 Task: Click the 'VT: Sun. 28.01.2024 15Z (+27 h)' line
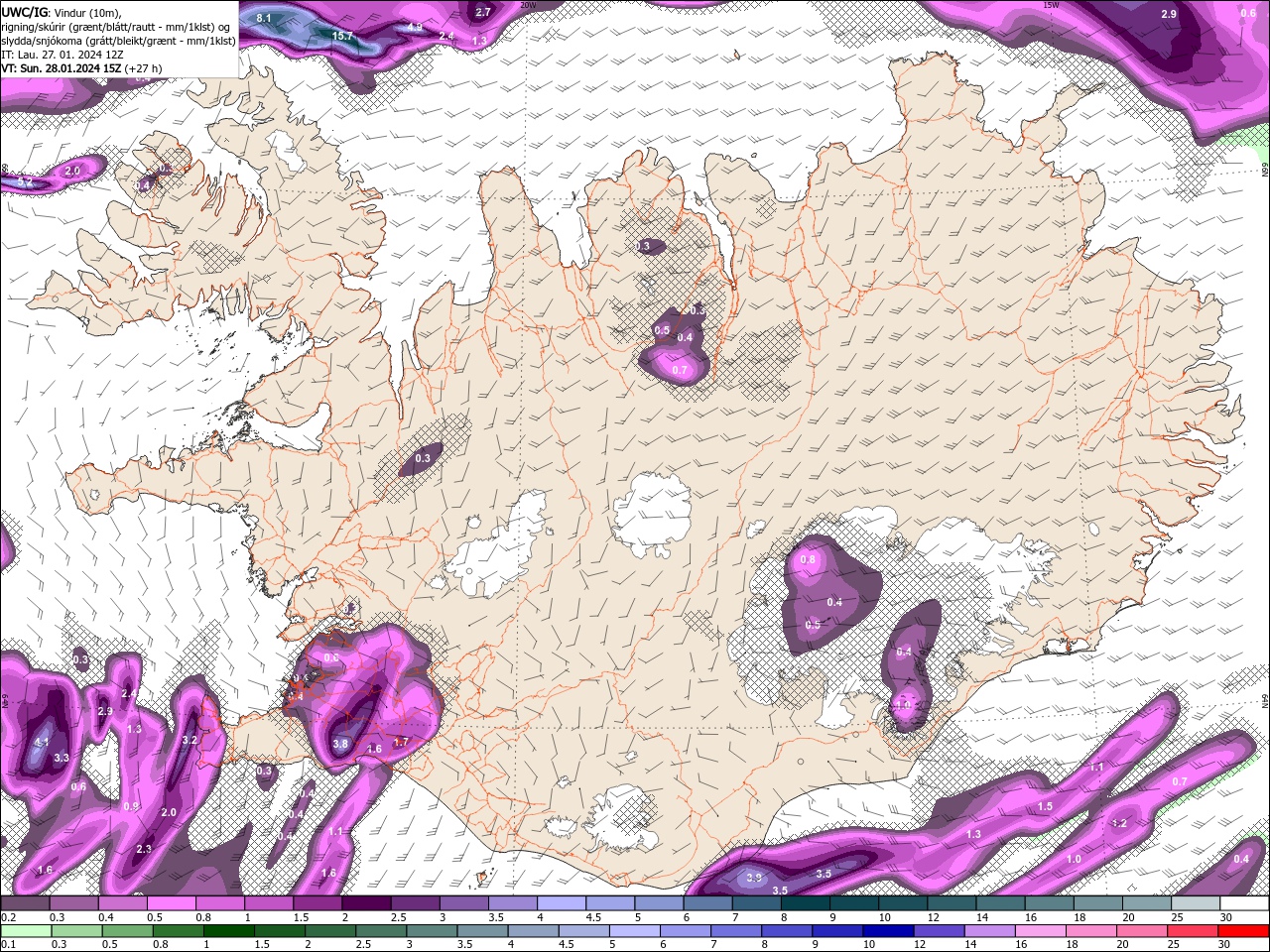[x=81, y=68]
